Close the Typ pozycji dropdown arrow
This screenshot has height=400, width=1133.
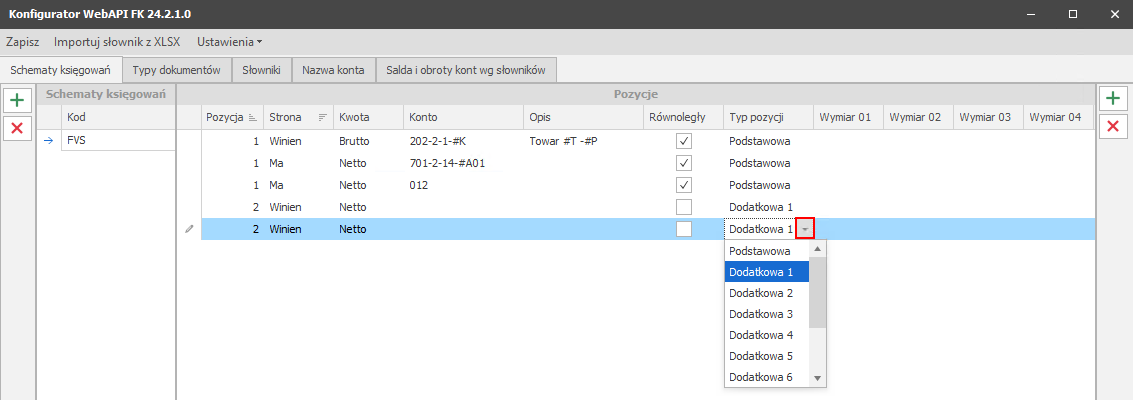805,229
